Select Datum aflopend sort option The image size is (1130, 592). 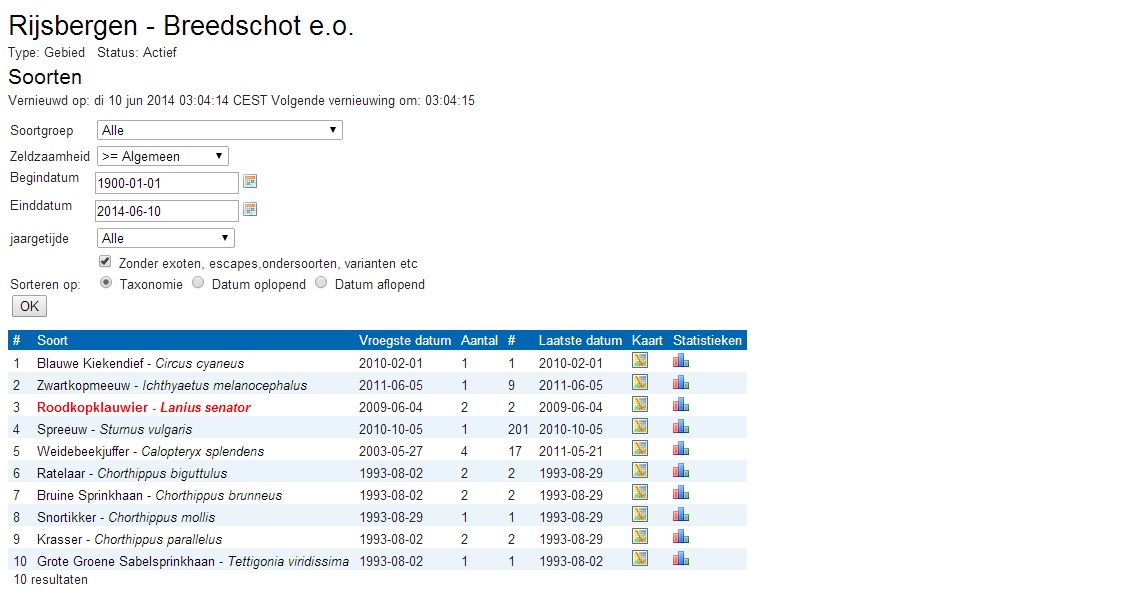pos(321,283)
